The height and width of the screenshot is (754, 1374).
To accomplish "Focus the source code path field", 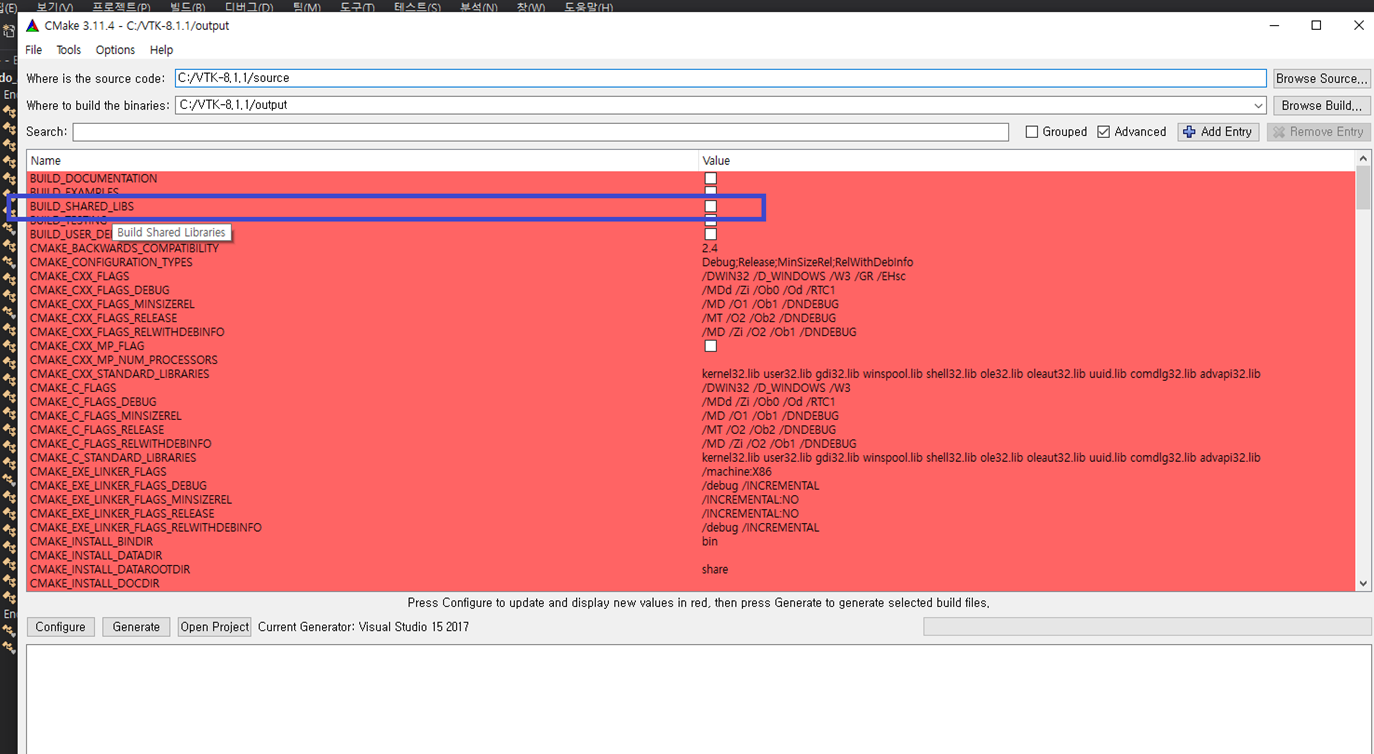I will point(720,78).
